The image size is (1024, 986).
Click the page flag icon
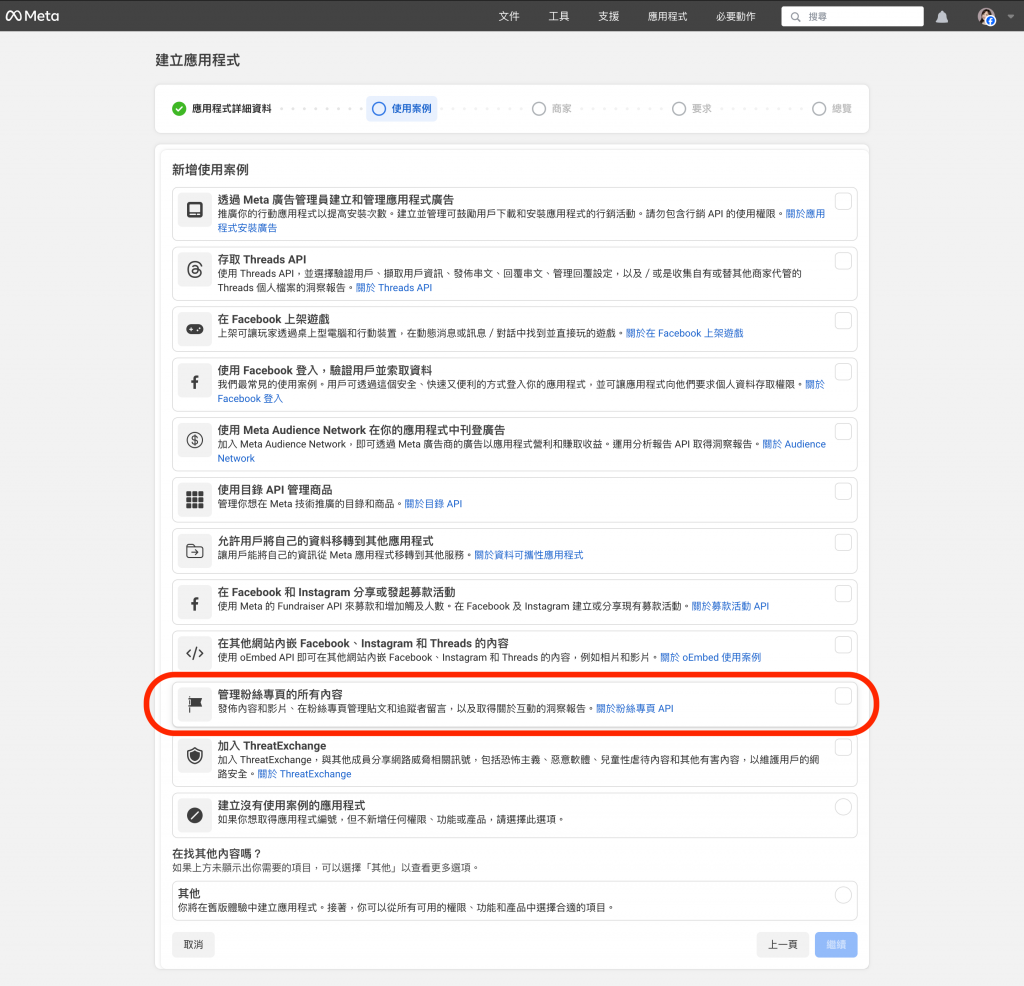(x=195, y=704)
